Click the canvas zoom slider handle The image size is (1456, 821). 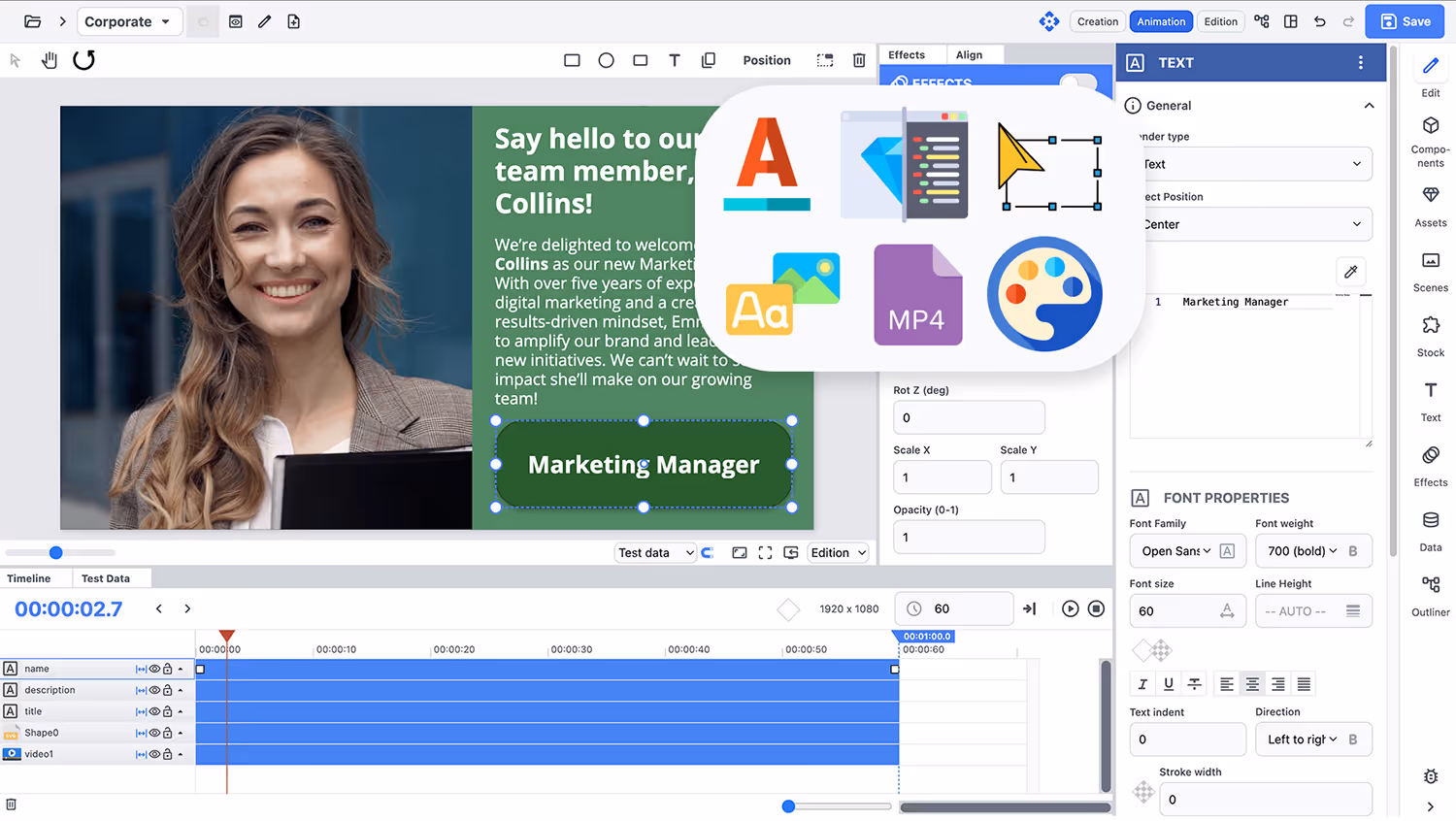(x=55, y=553)
